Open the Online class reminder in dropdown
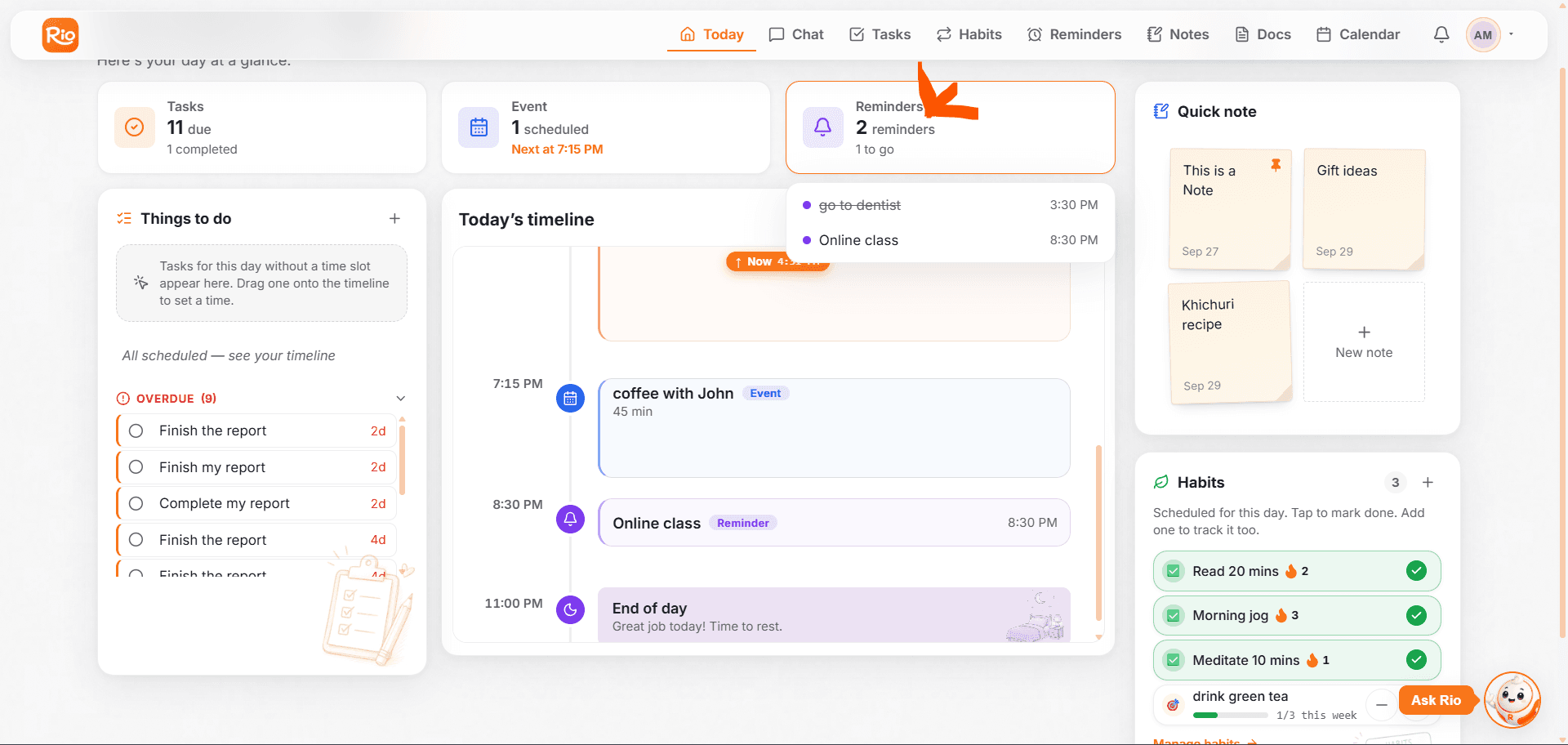Viewport: 1568px width, 745px height. coord(951,240)
